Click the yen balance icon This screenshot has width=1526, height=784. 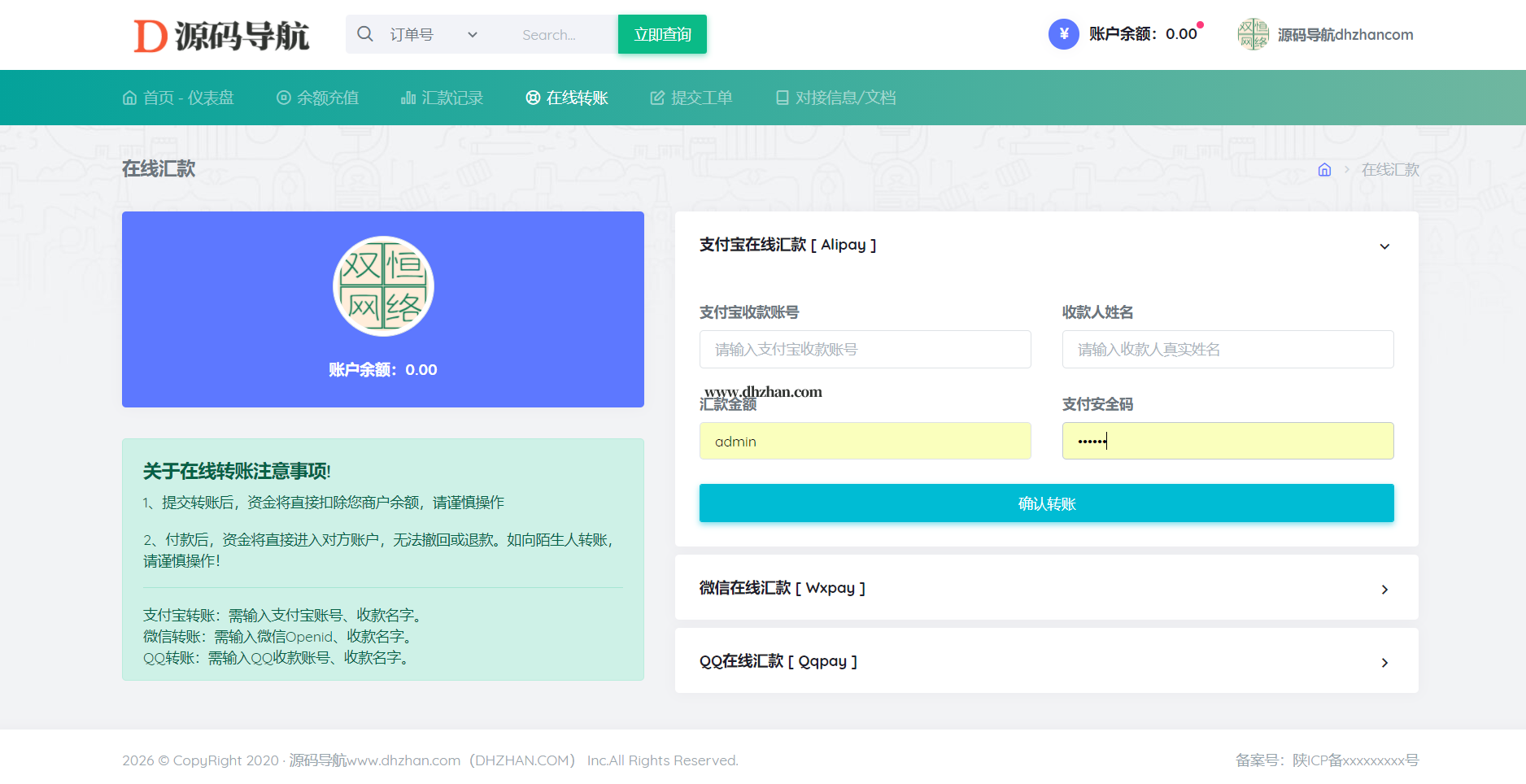tap(1063, 34)
